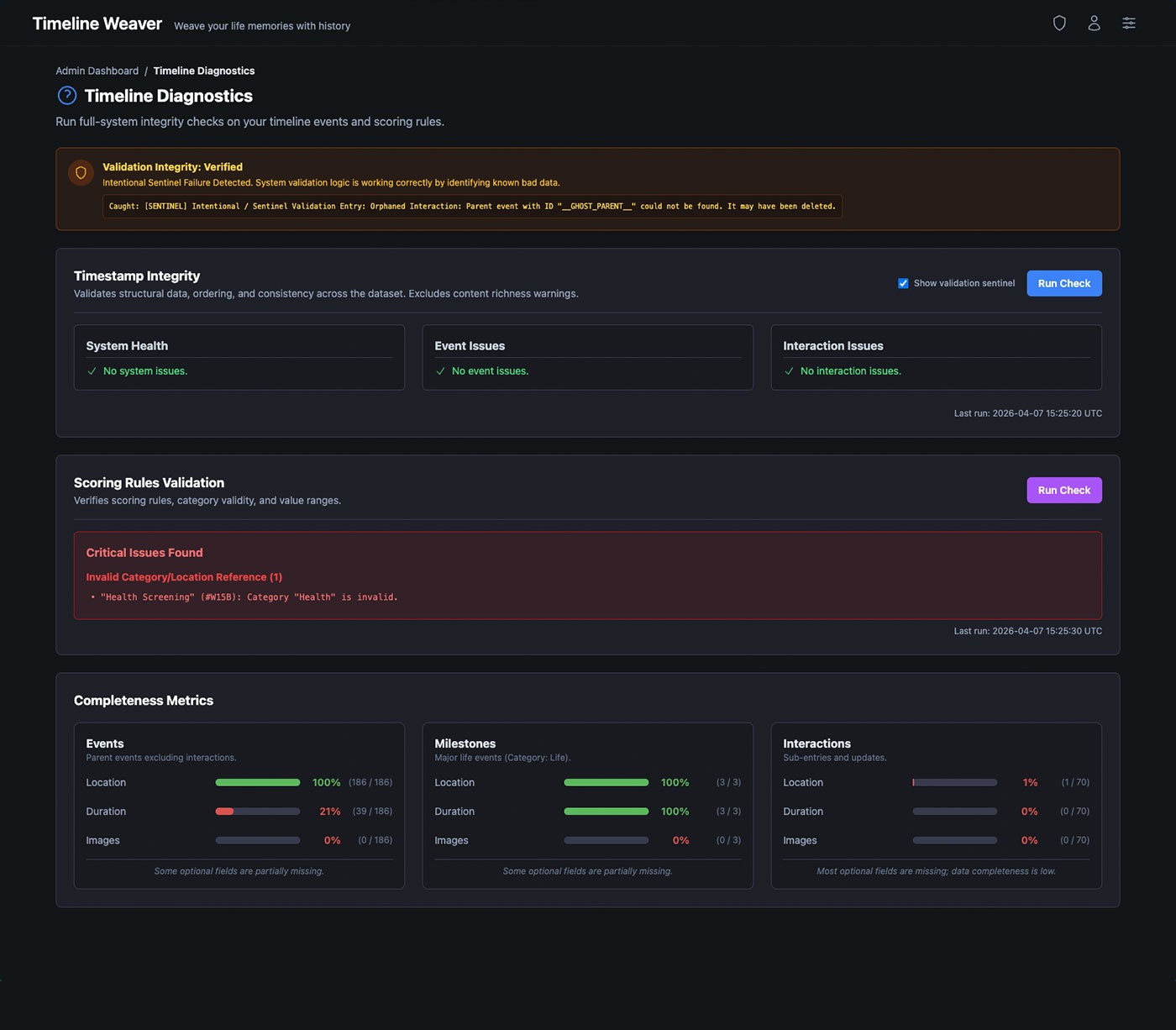
Task: Click the Interactions Duration progress bar
Action: pos(954,812)
